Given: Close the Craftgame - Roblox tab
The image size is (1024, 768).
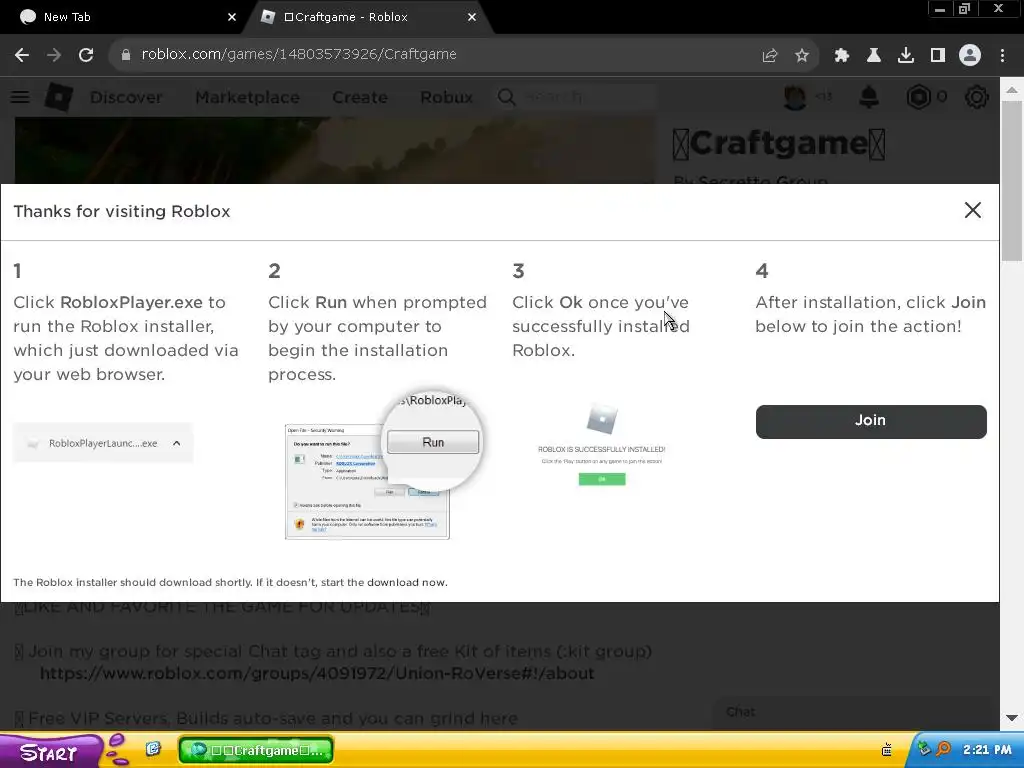Looking at the screenshot, I should (472, 18).
